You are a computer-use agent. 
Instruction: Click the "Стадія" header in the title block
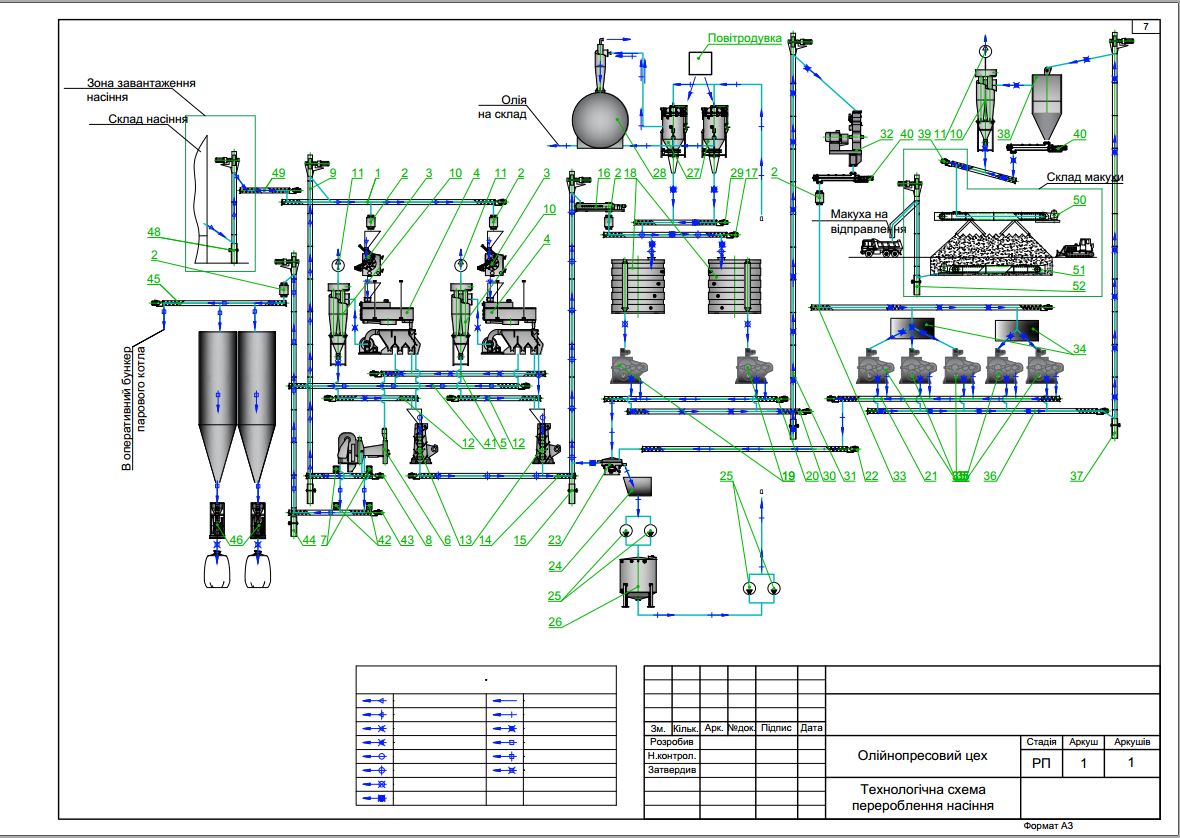1041,742
